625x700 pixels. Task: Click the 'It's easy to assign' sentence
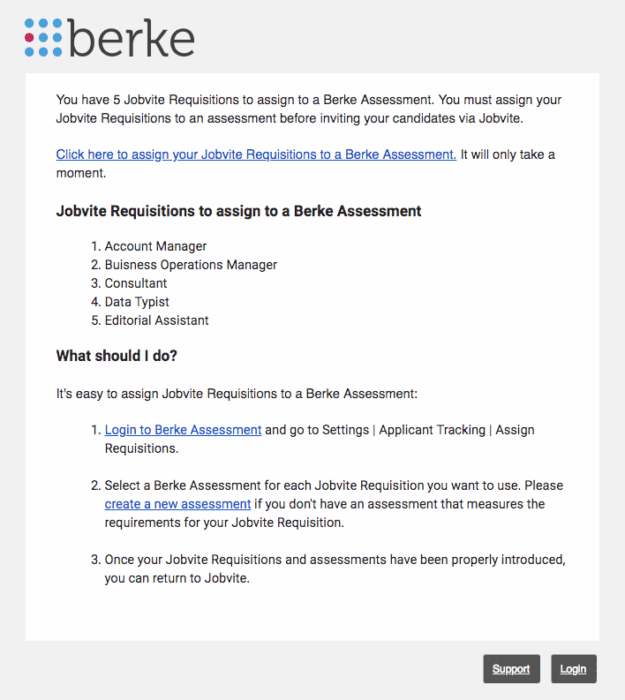pos(237,394)
